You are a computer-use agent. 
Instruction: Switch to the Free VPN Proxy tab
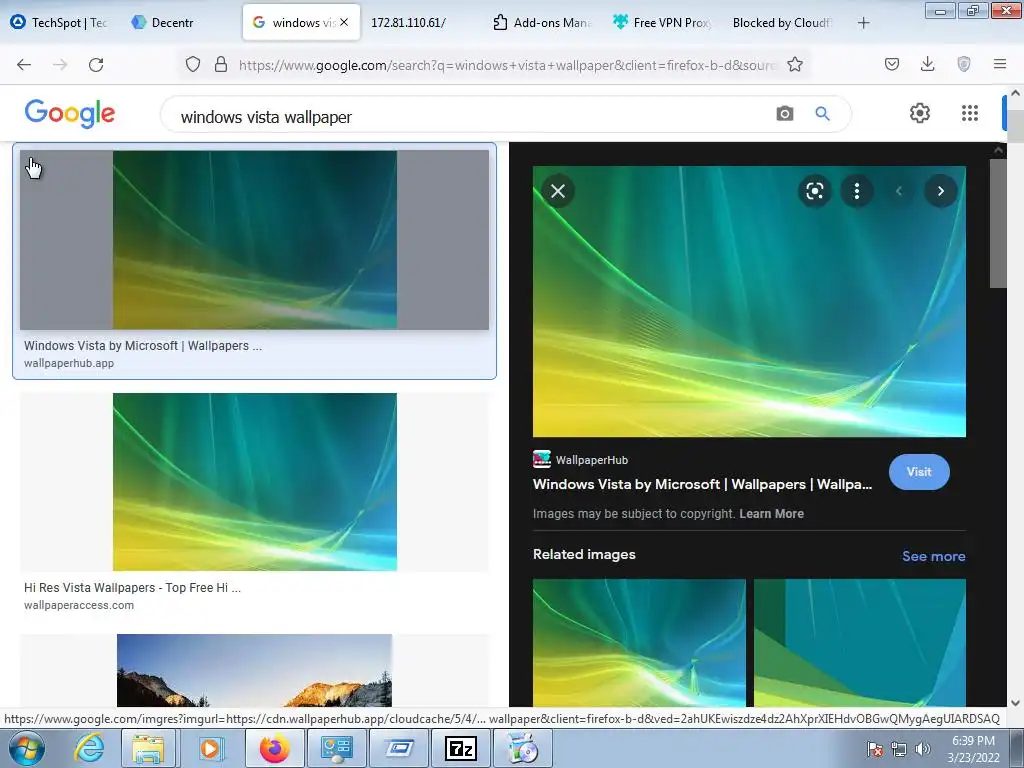pyautogui.click(x=661, y=22)
